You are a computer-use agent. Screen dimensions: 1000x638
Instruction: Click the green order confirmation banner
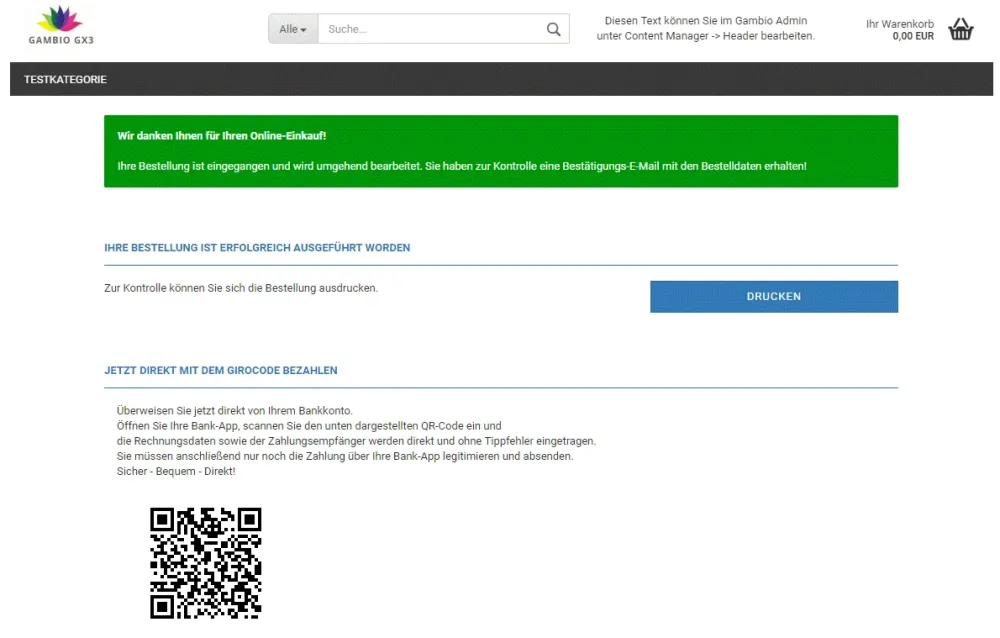pyautogui.click(x=501, y=151)
